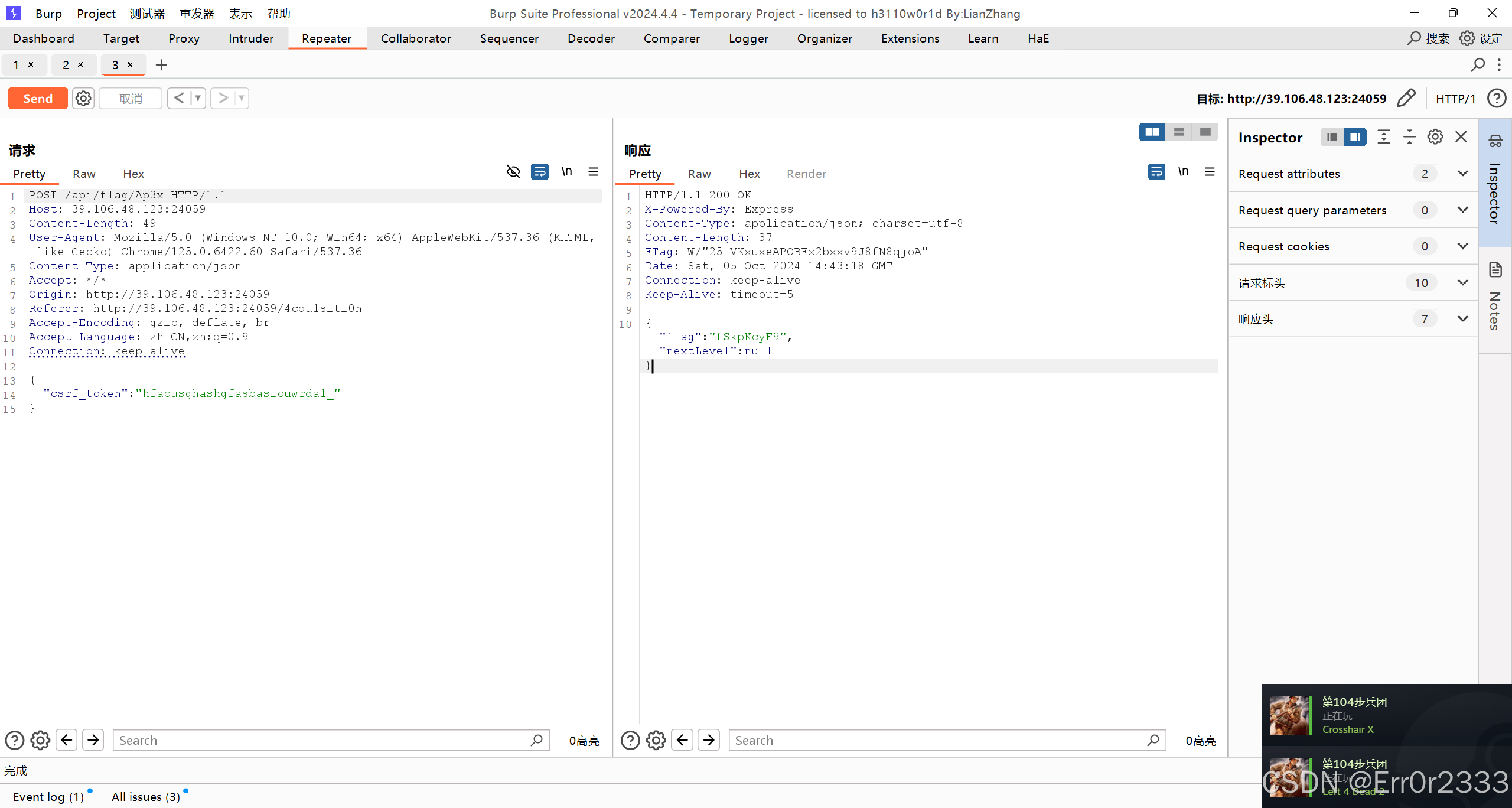Toggle request interception-hidden eye icon
This screenshot has height=808, width=1512.
pos(513,172)
